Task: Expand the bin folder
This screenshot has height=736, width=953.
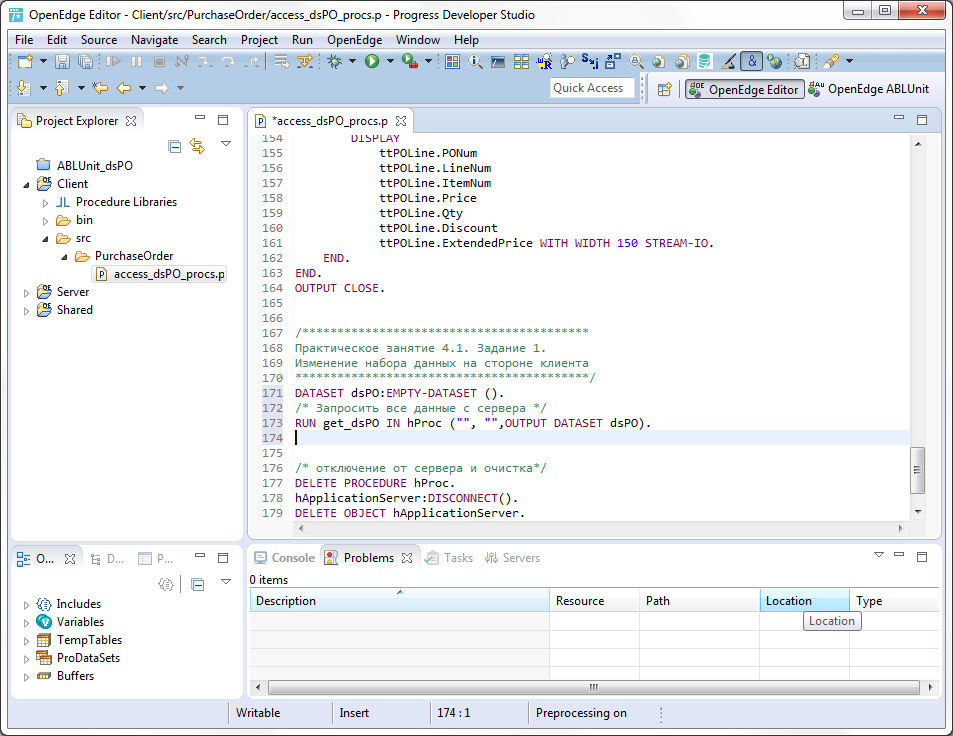Action: point(46,221)
